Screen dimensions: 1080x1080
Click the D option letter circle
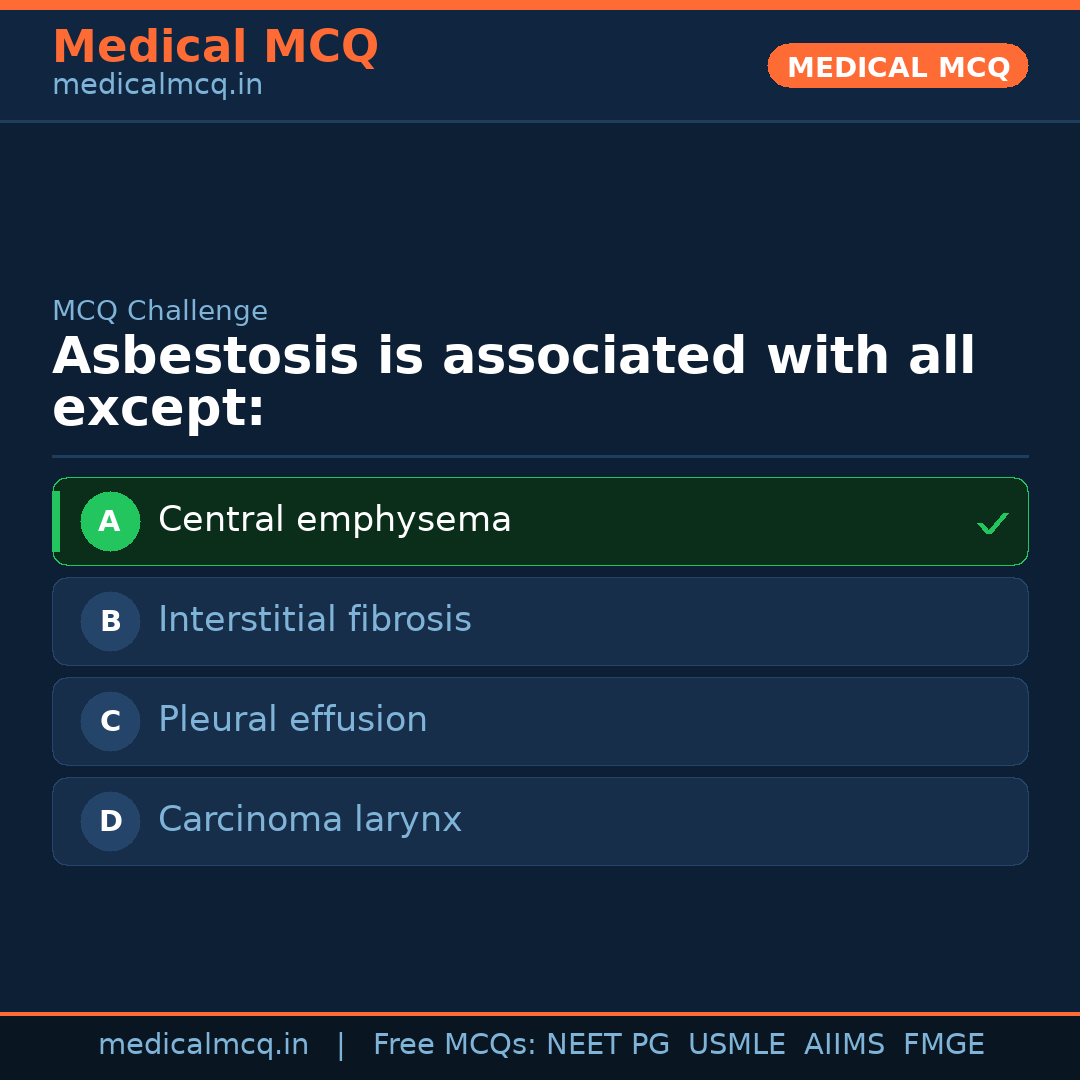click(110, 821)
